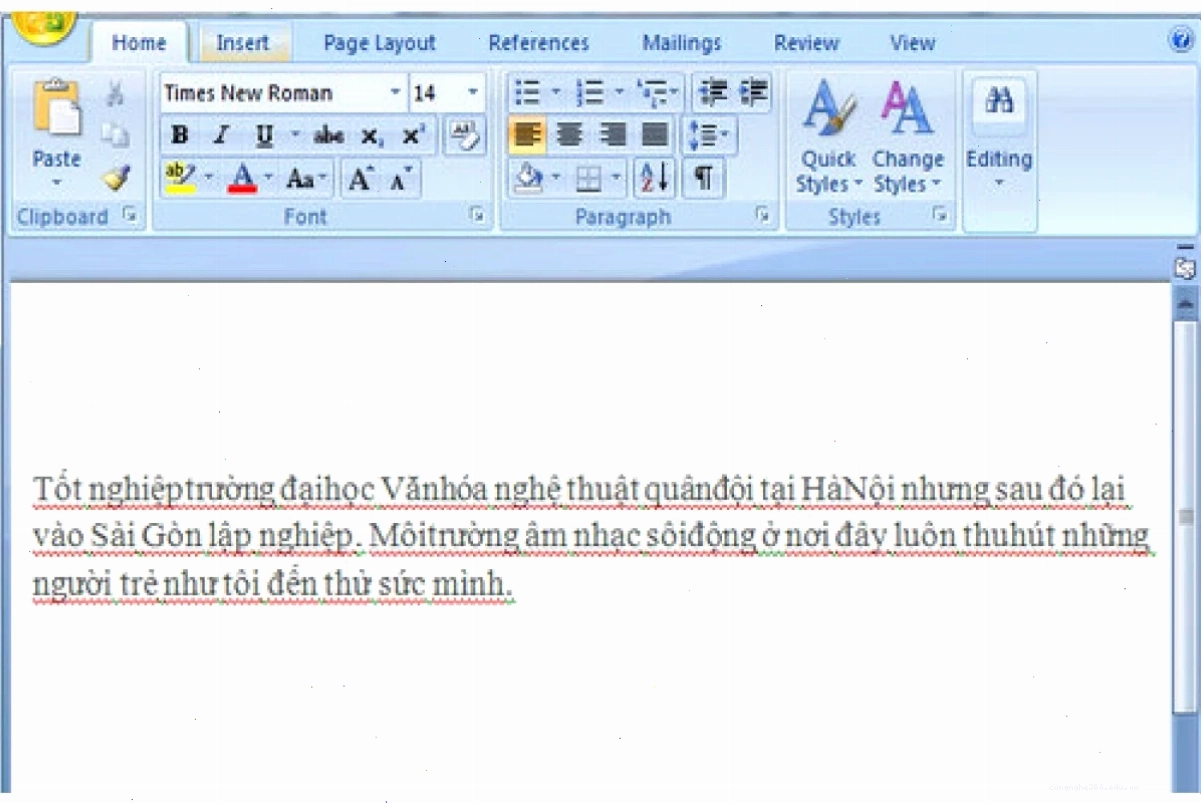Open Styles pane dialog launcher
The image size is (1201, 804).
tap(939, 215)
